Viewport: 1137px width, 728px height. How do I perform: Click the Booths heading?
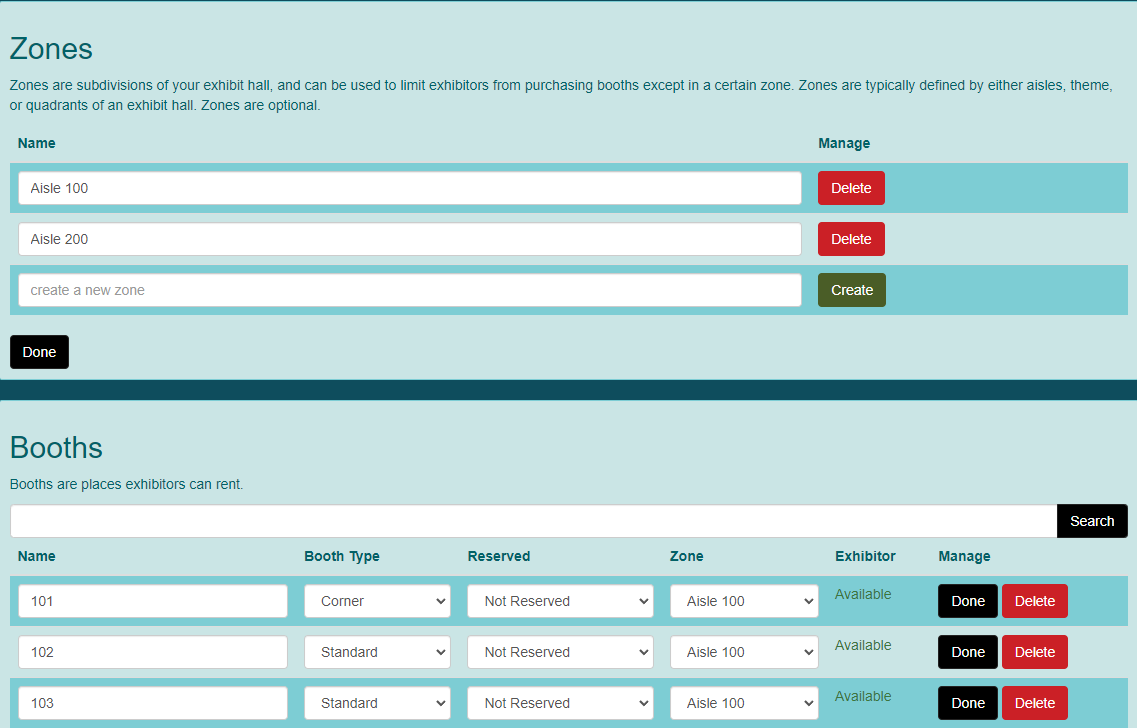point(56,447)
